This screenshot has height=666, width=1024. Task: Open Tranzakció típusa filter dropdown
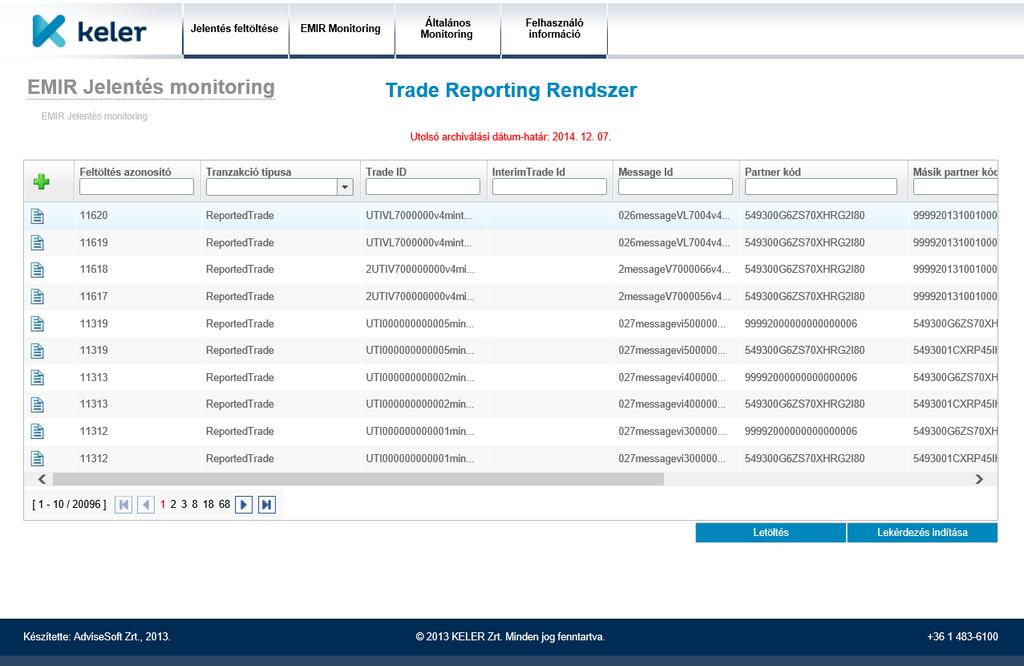coord(345,187)
